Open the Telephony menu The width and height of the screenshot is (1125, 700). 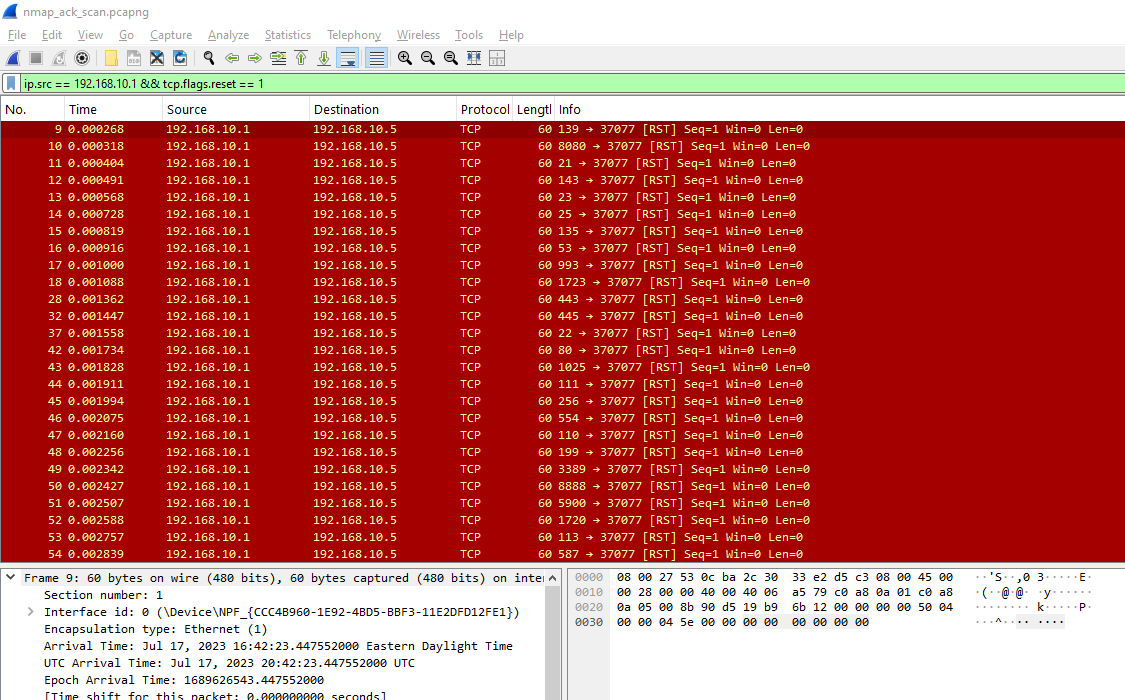click(x=353, y=34)
